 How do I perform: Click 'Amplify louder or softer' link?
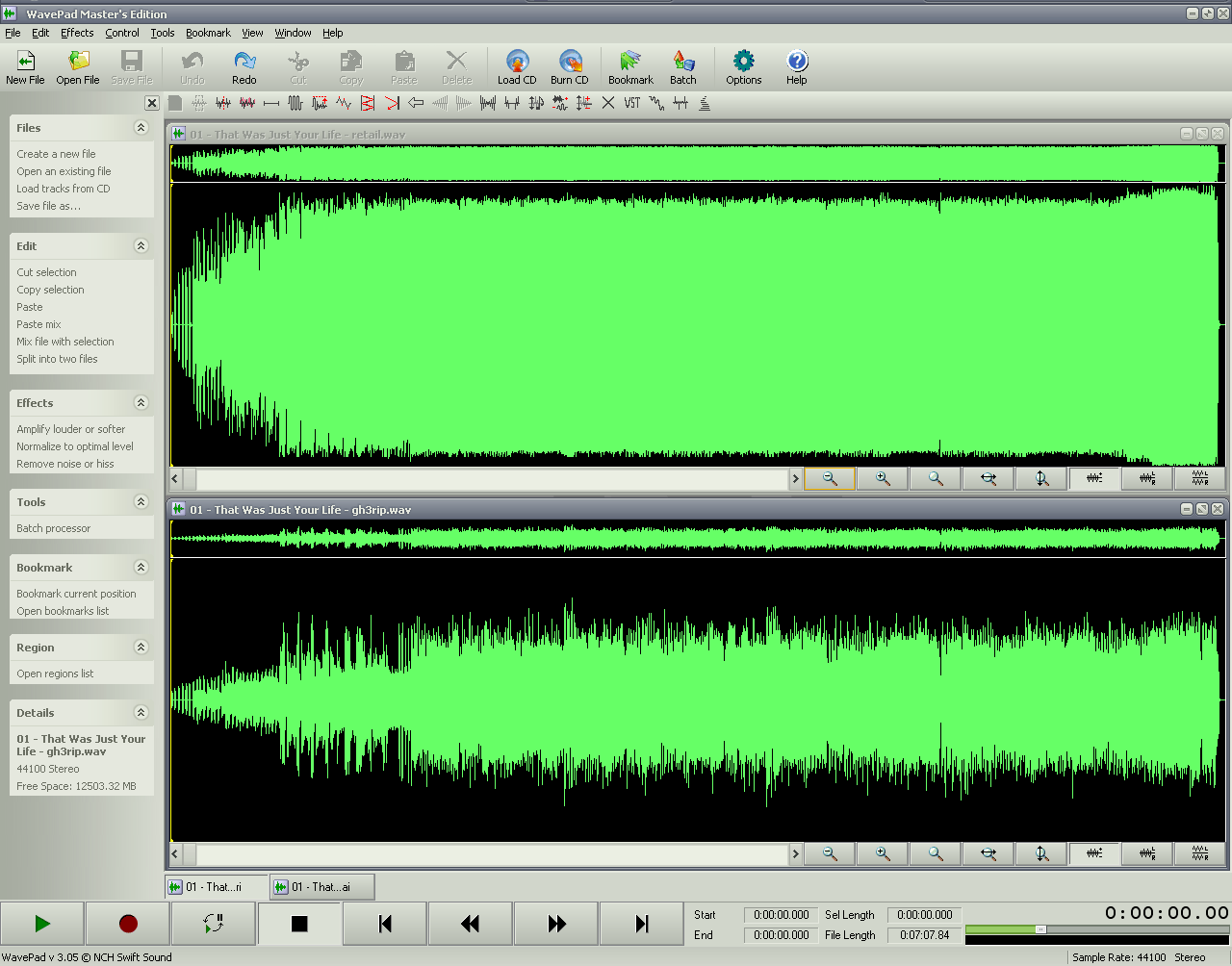click(x=71, y=429)
